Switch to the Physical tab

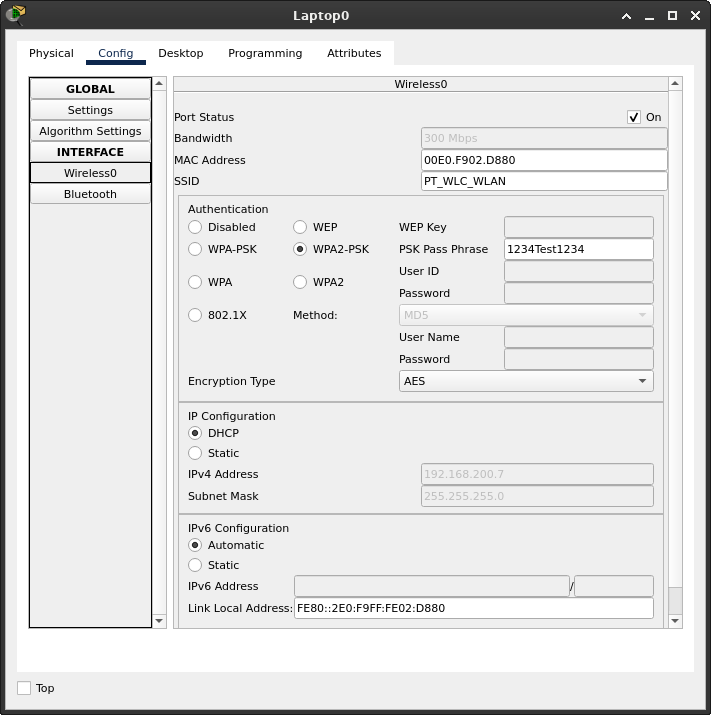point(51,53)
